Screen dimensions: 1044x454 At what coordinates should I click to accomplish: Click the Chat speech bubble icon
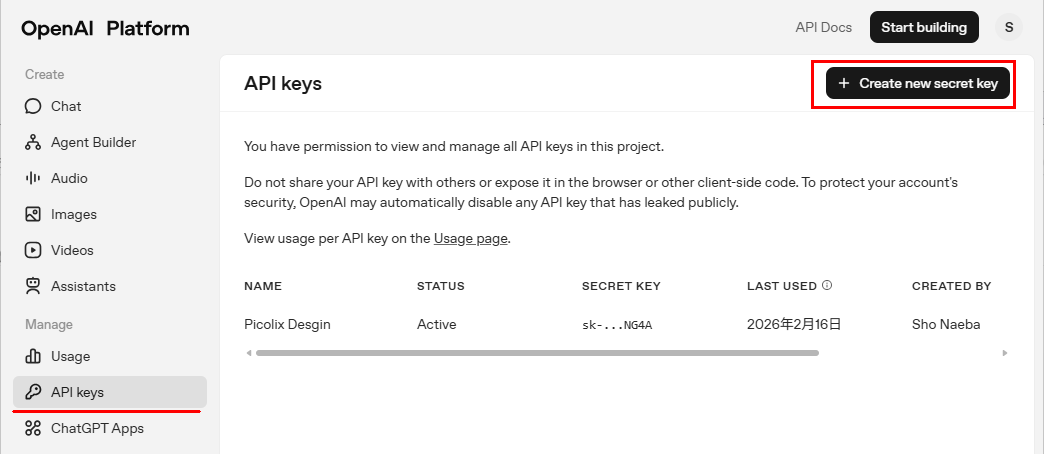tap(33, 107)
